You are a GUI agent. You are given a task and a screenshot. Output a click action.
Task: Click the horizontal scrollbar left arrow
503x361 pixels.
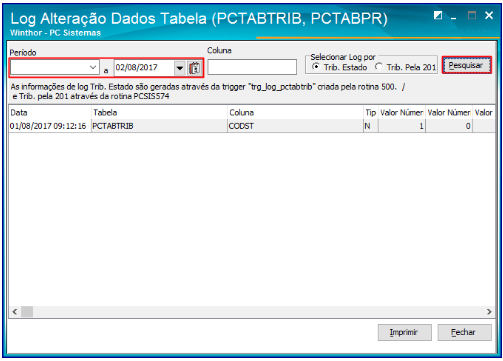15,312
